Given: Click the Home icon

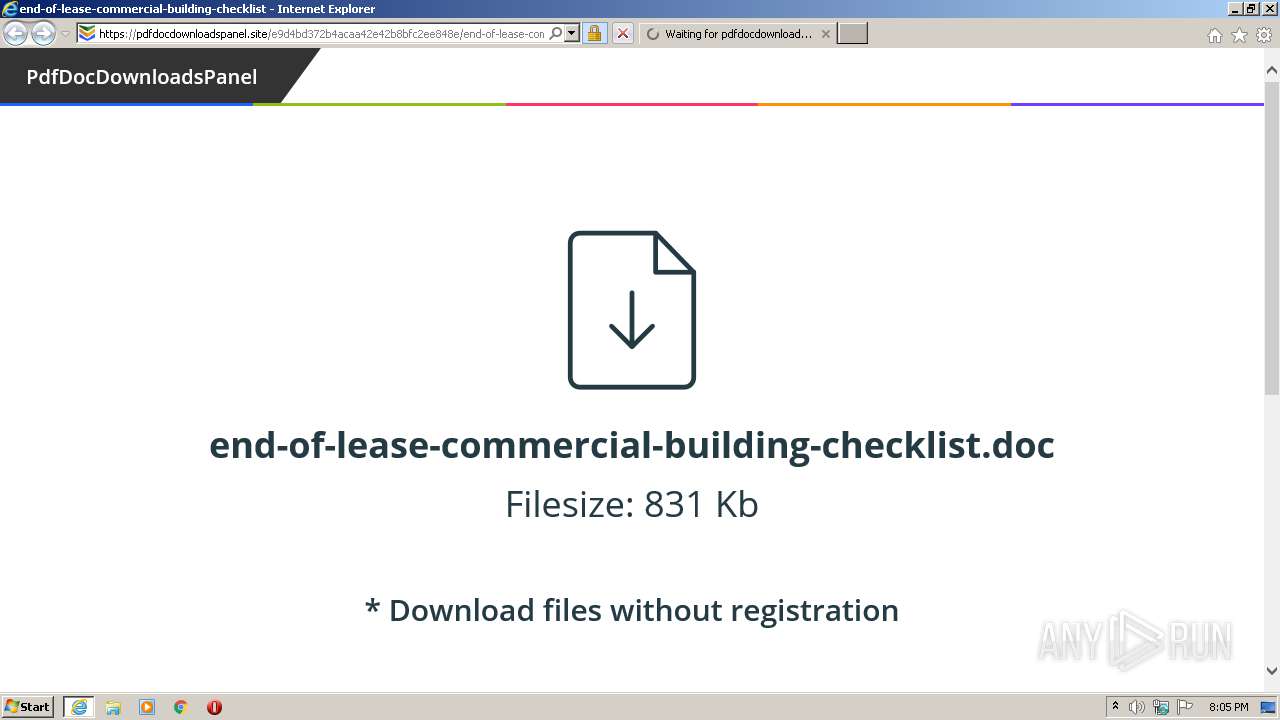Looking at the screenshot, I should click(x=1214, y=35).
